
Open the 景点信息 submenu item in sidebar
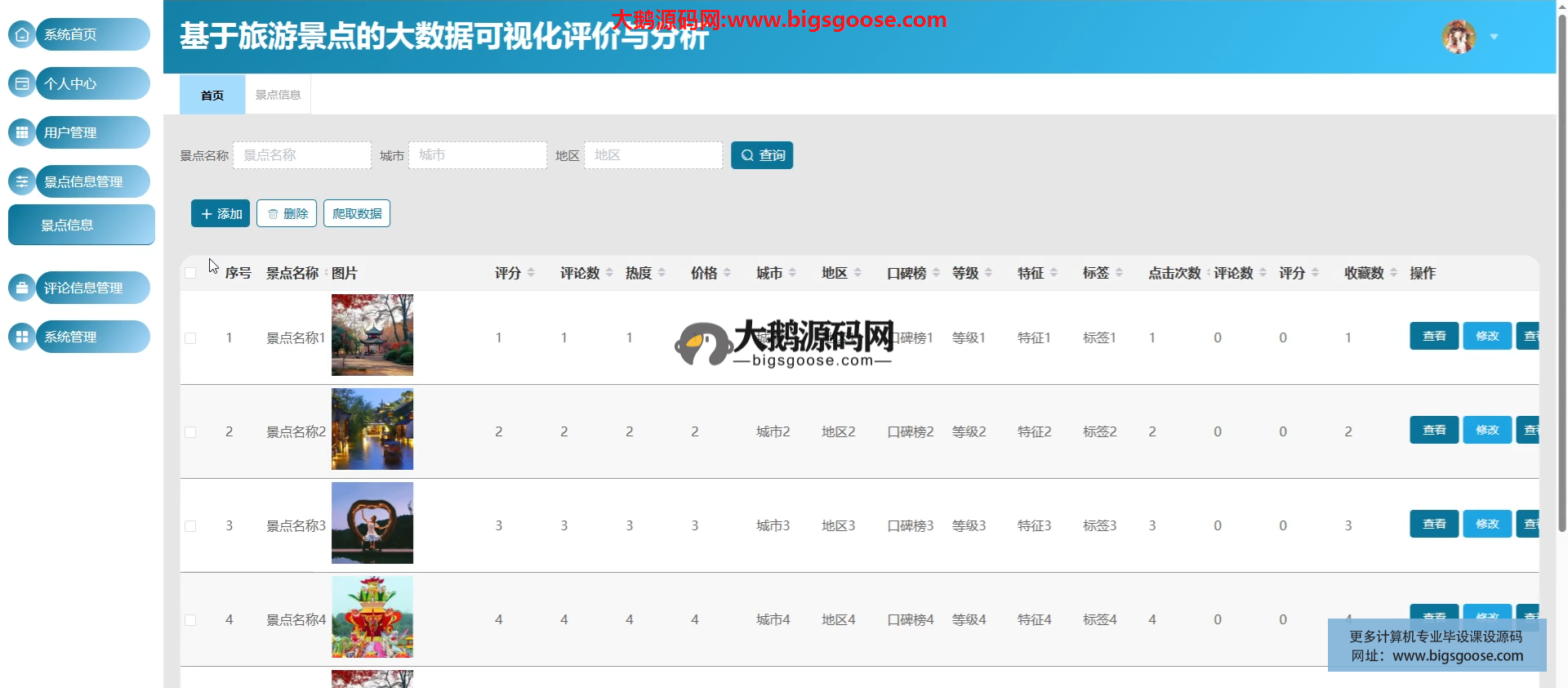coord(82,225)
